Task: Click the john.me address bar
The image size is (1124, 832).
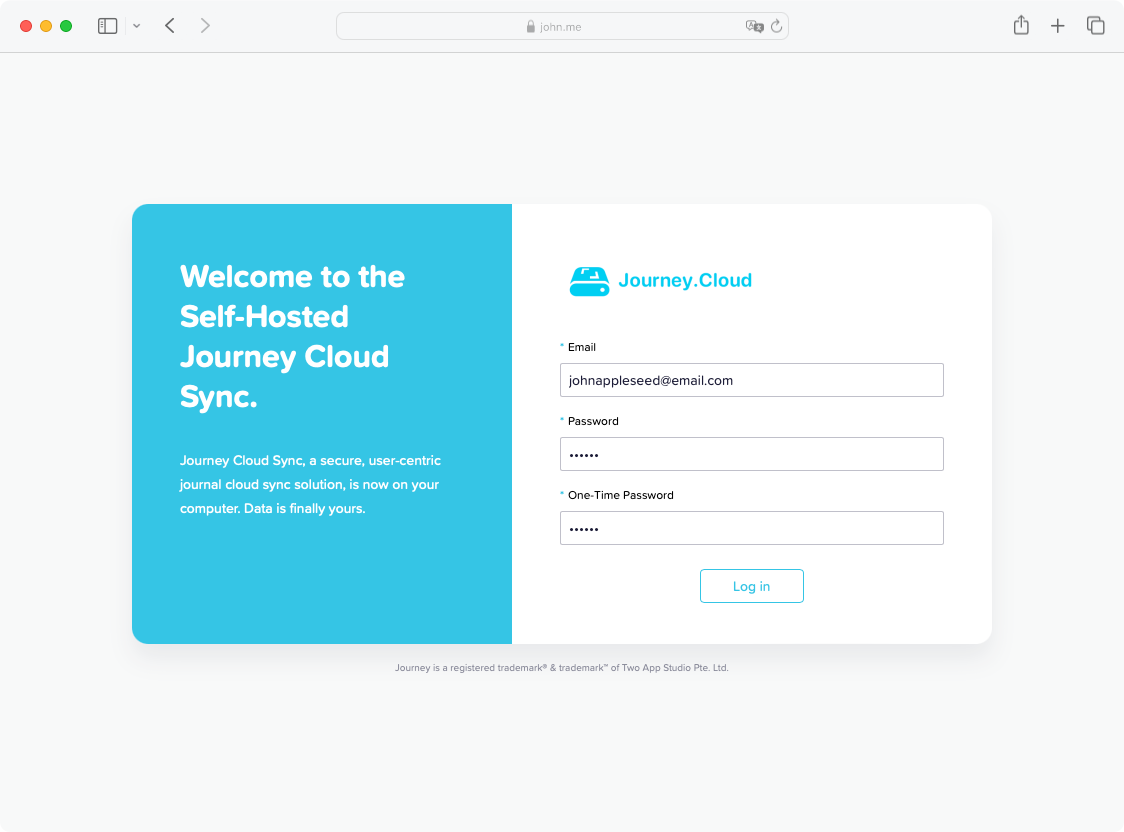Action: click(562, 25)
